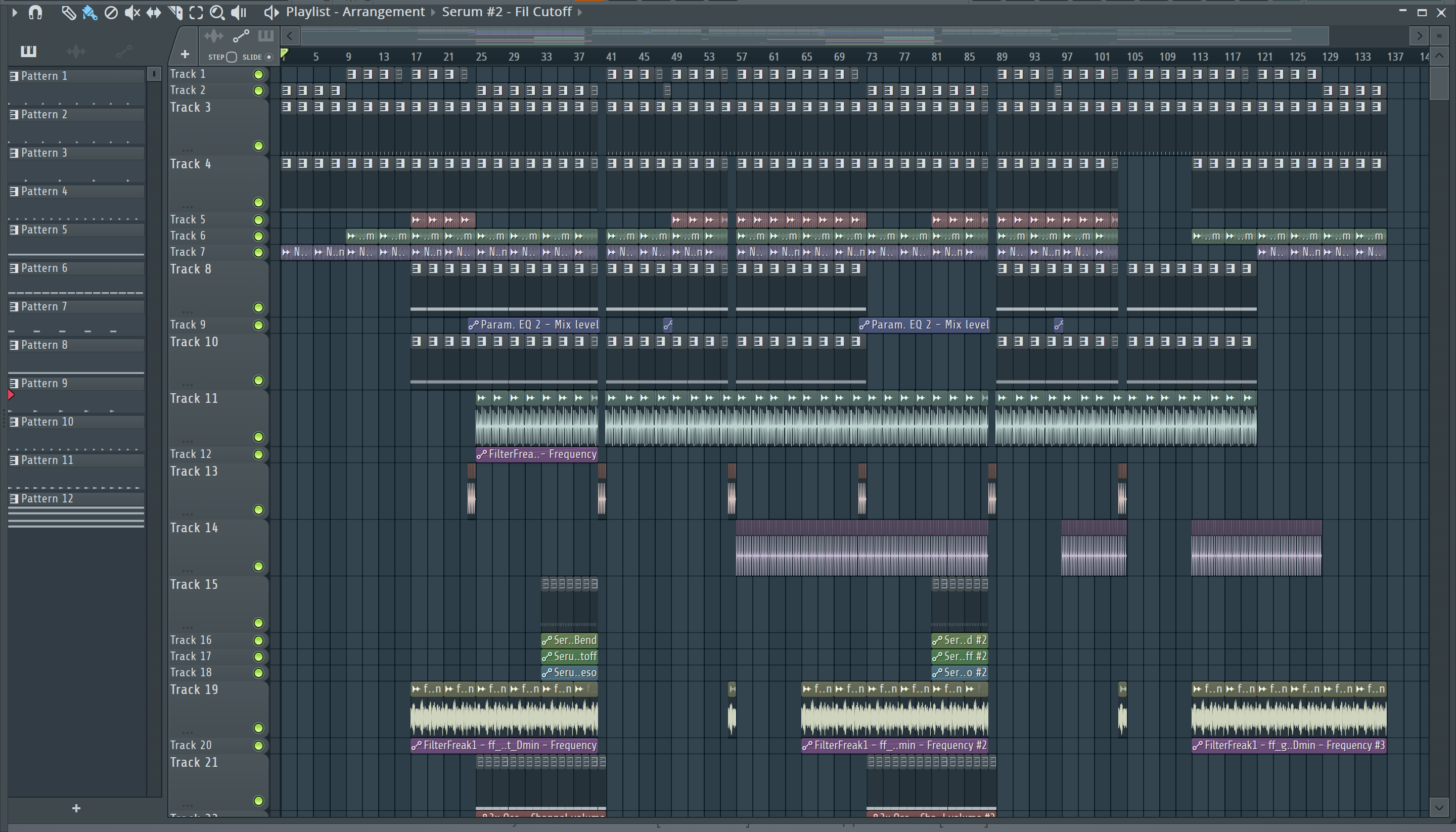
Task: Show audio clips in the picker panel
Action: point(76,52)
